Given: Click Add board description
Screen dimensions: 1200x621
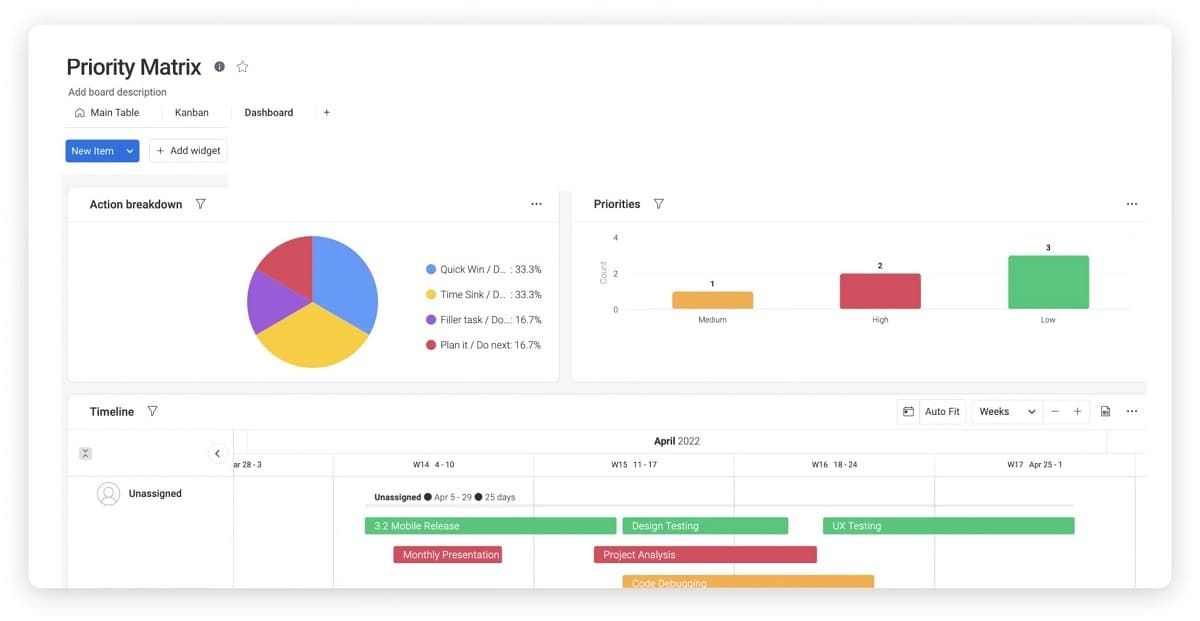Looking at the screenshot, I should (116, 91).
